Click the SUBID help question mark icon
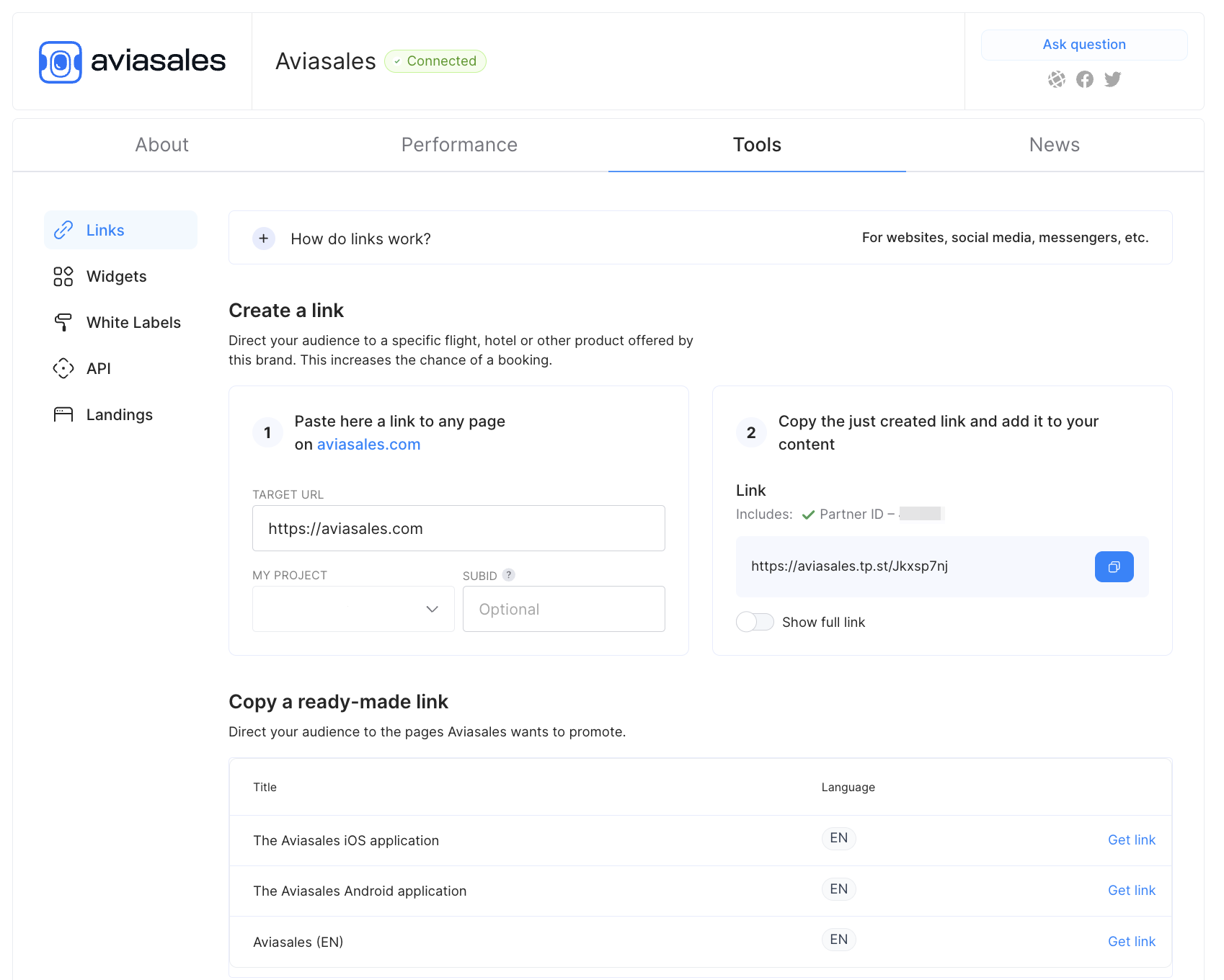 (x=509, y=575)
